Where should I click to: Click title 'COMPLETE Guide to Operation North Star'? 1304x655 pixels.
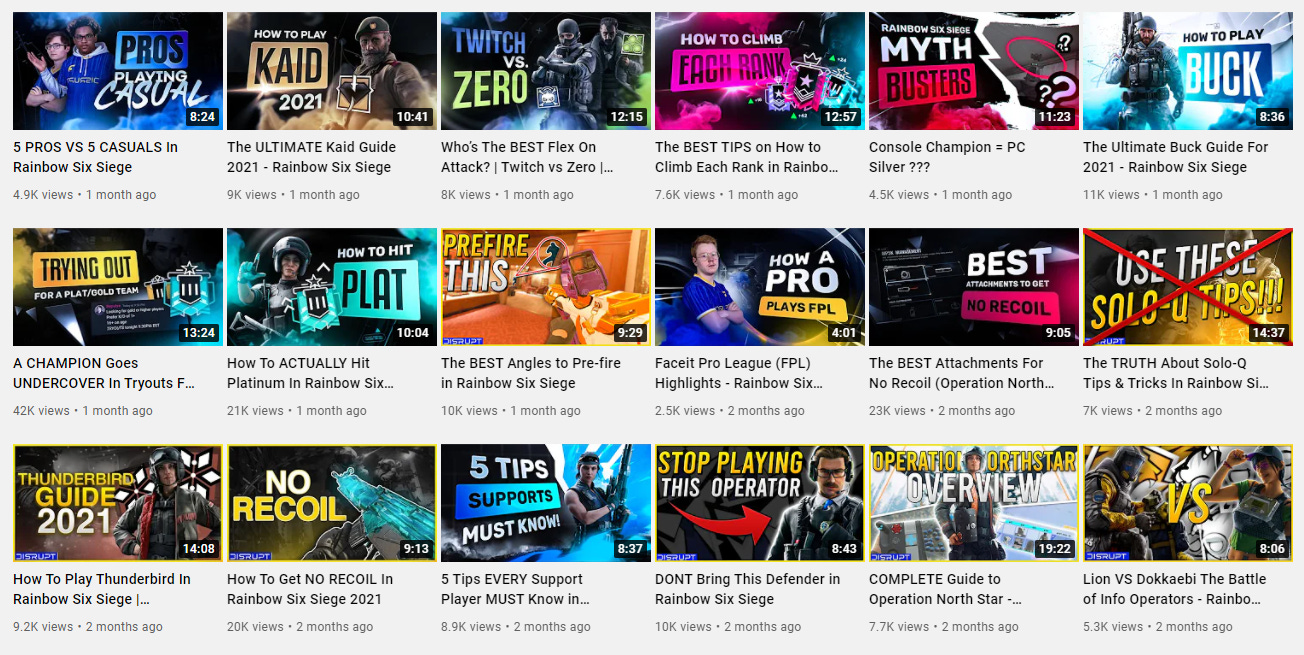[946, 589]
